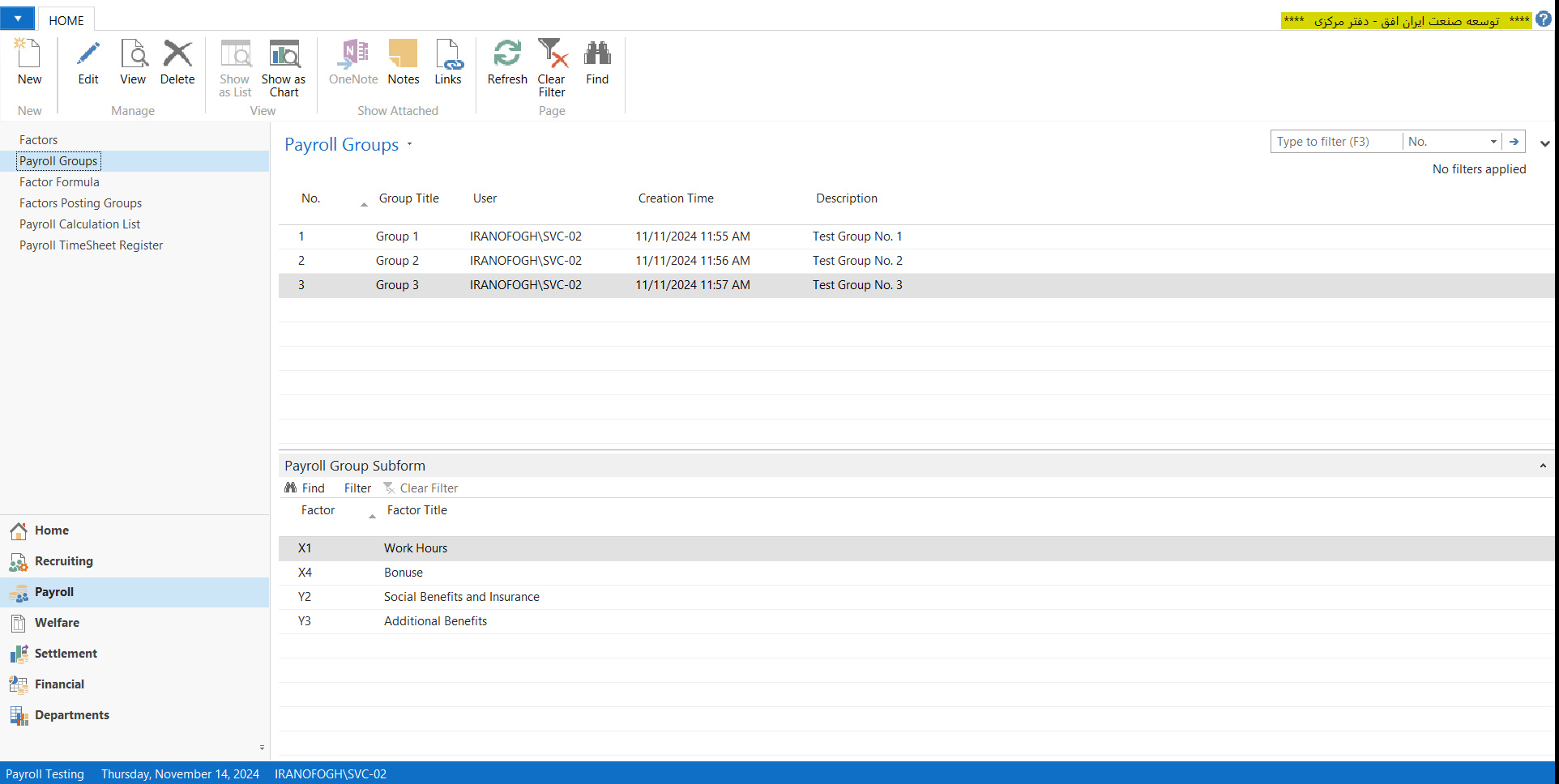Switch to Show as Chart
The width and height of the screenshot is (1559, 784).
pos(284,54)
